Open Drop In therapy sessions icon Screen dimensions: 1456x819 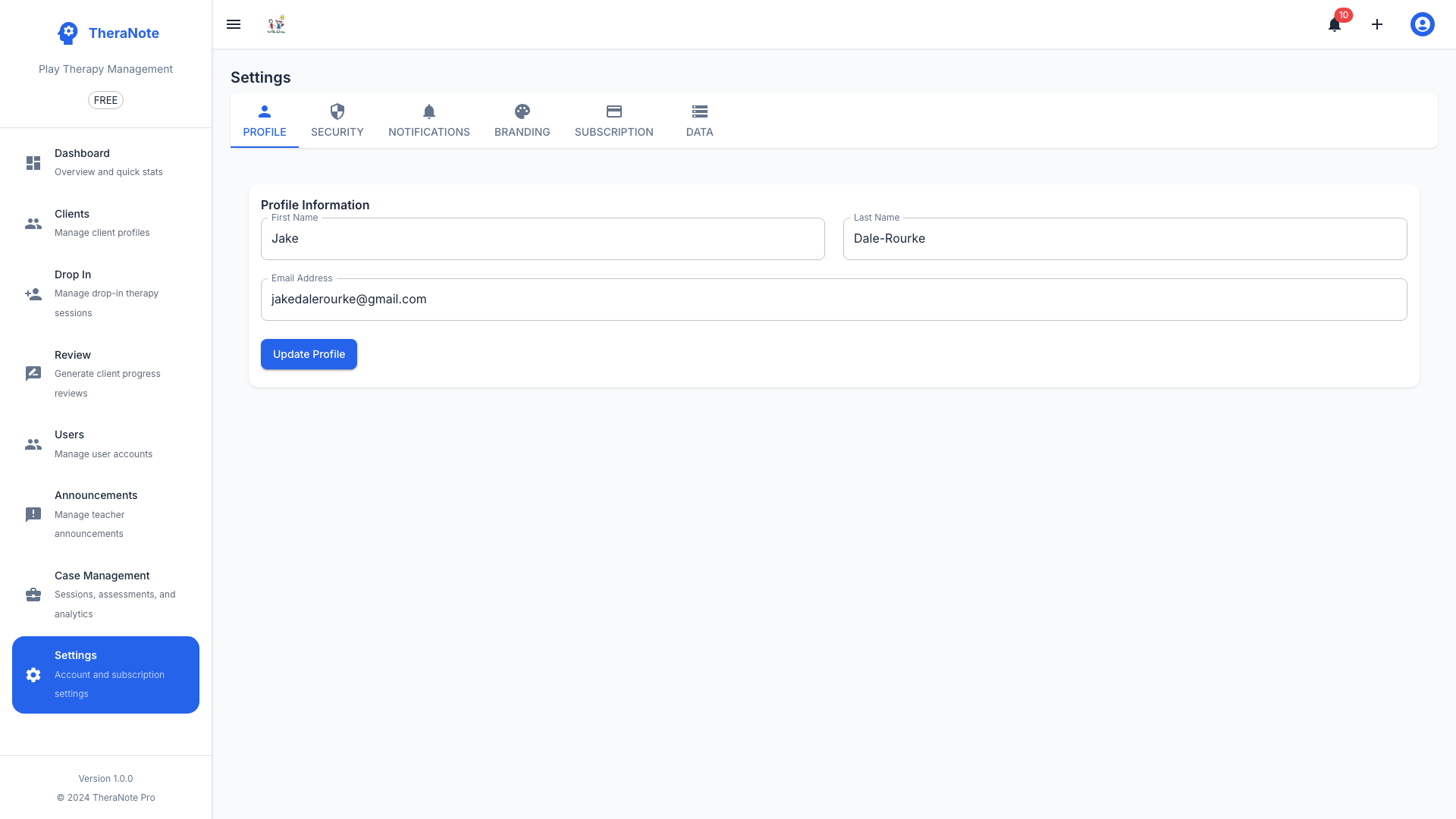pyautogui.click(x=33, y=294)
